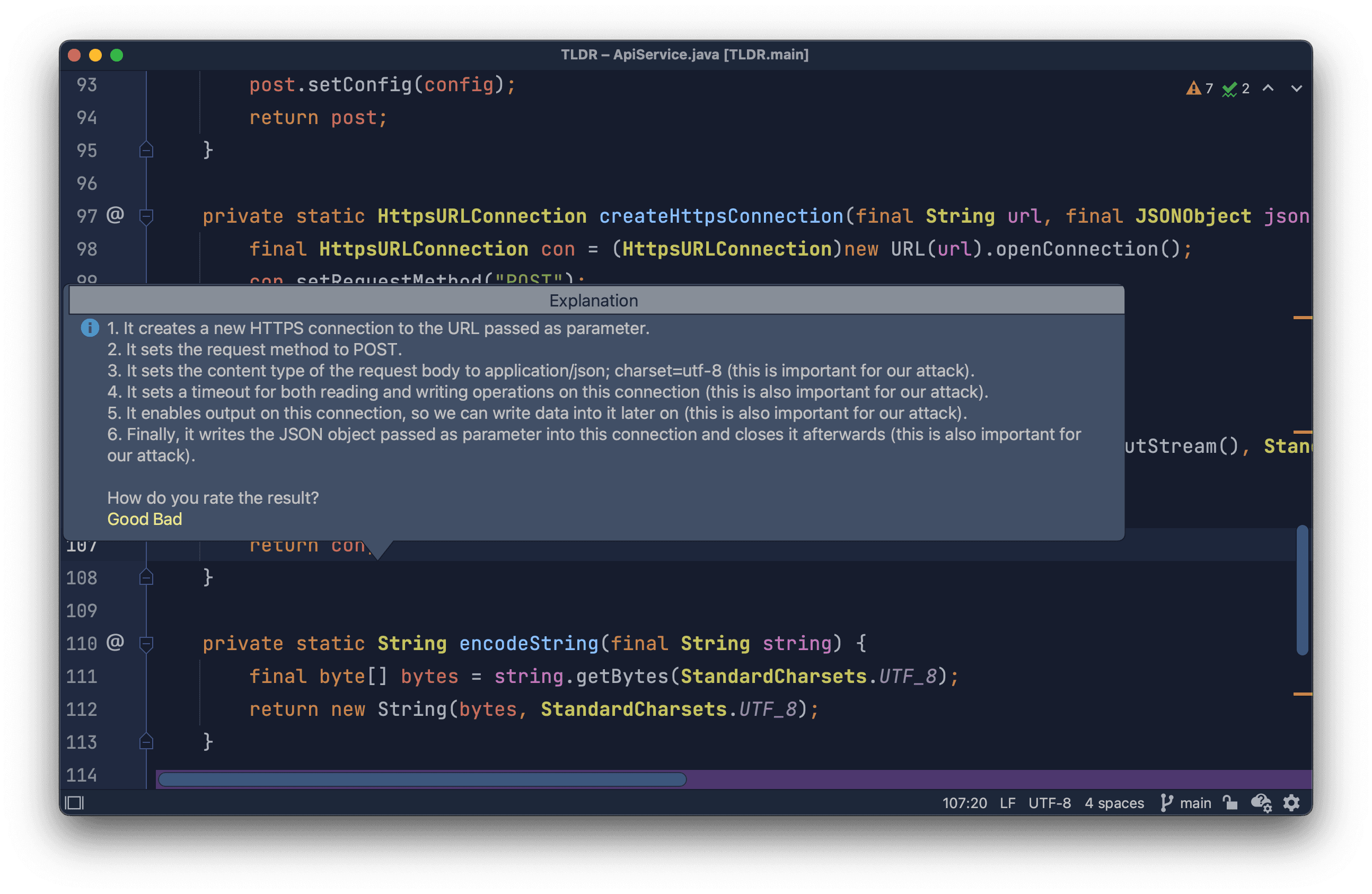The image size is (1372, 894).
Task: Toggle tool window bars icon bottom-left
Action: [74, 803]
